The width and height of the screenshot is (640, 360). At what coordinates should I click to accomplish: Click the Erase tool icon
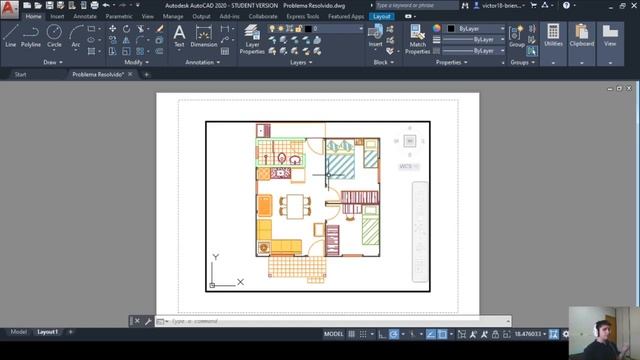click(x=160, y=29)
